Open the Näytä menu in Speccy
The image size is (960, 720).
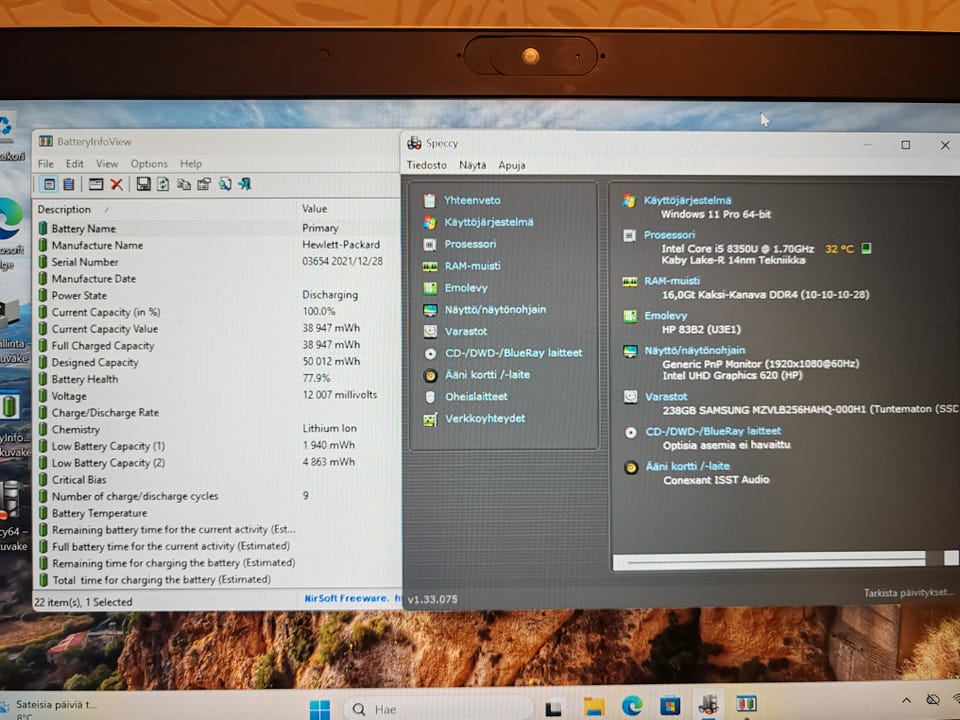tap(473, 165)
